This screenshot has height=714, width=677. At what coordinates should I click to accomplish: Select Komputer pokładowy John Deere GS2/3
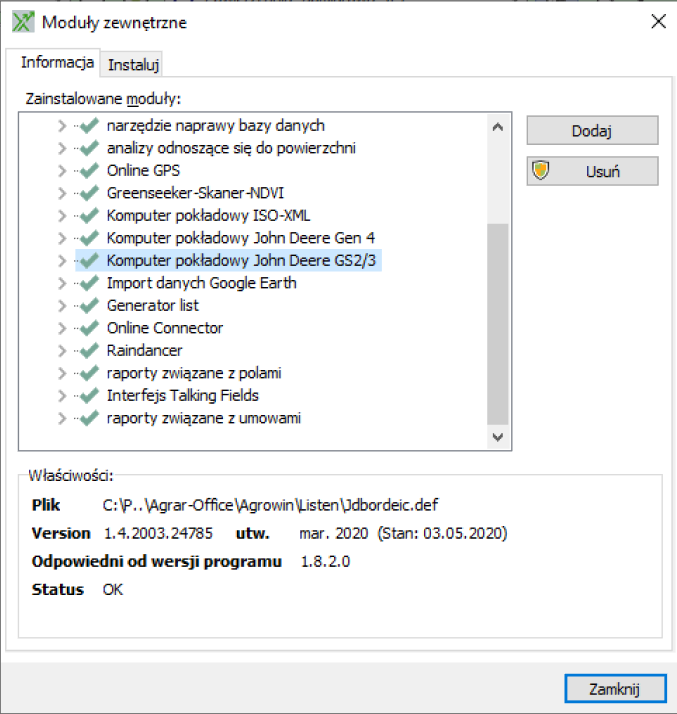[241, 260]
